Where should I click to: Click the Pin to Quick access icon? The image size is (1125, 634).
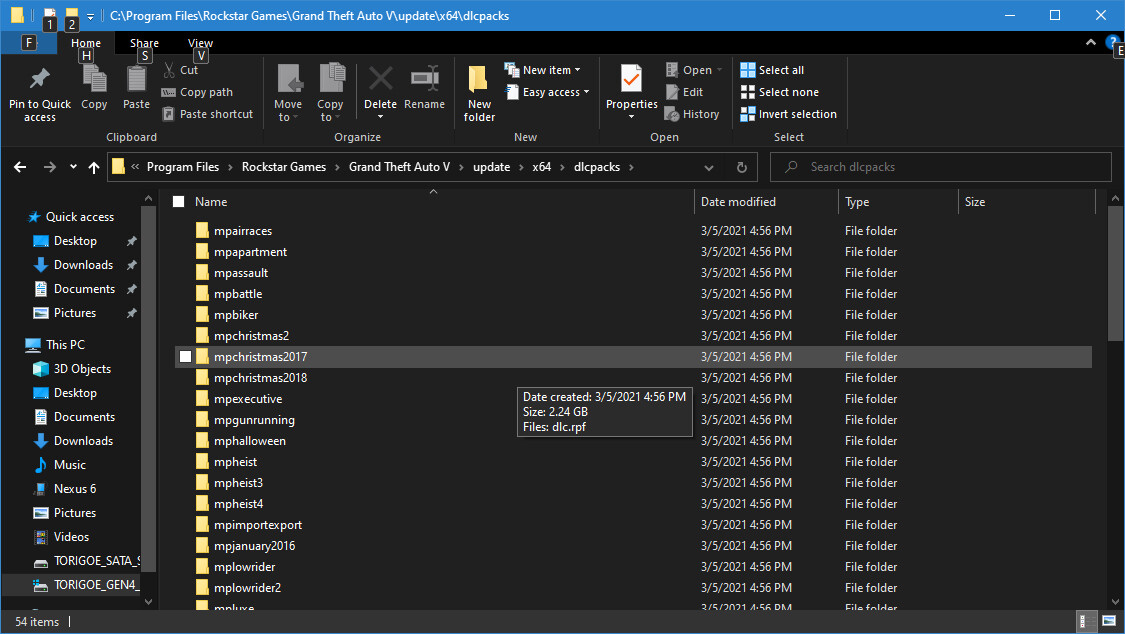point(39,78)
